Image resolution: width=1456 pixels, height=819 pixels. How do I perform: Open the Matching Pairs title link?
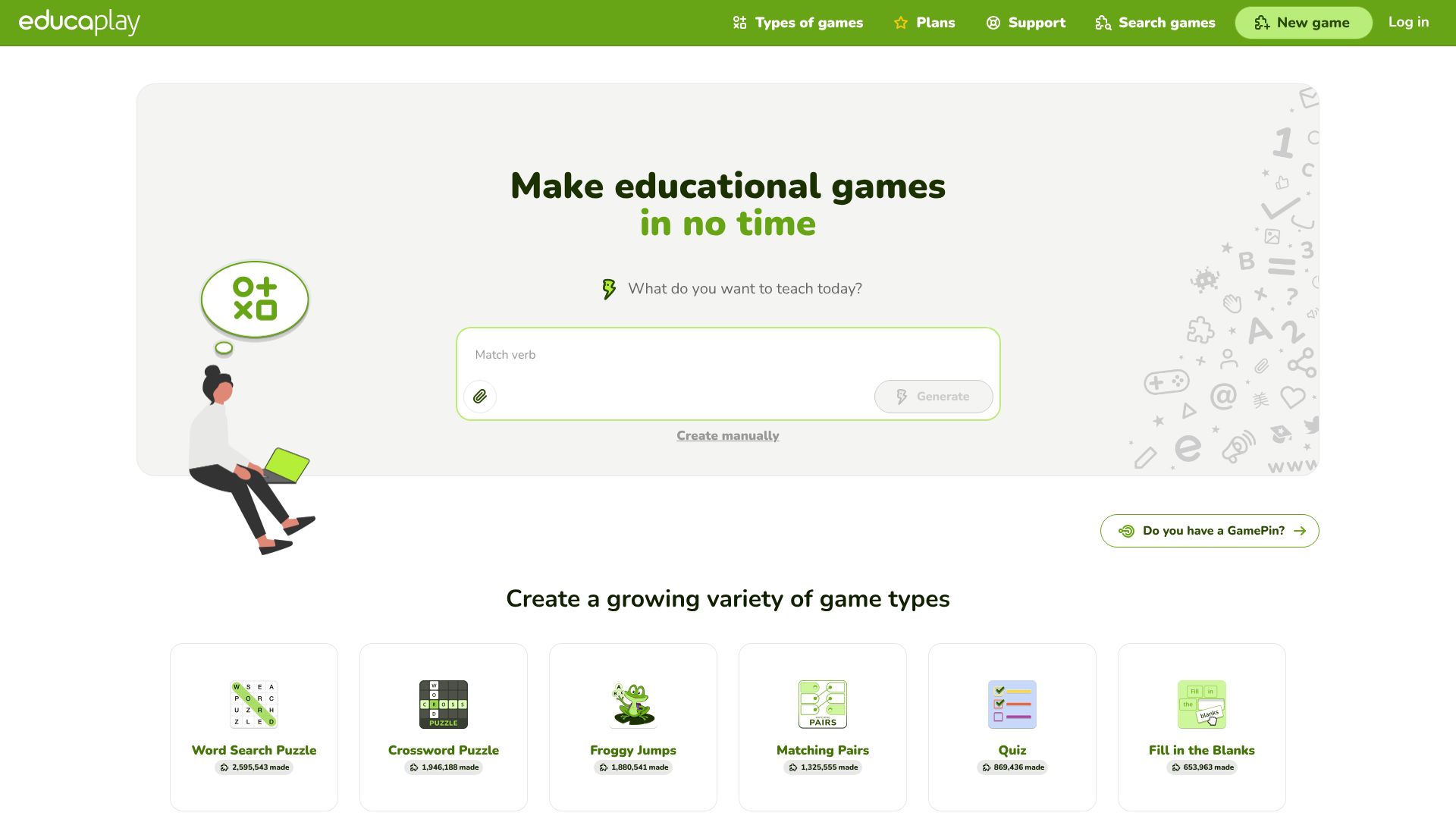click(823, 750)
